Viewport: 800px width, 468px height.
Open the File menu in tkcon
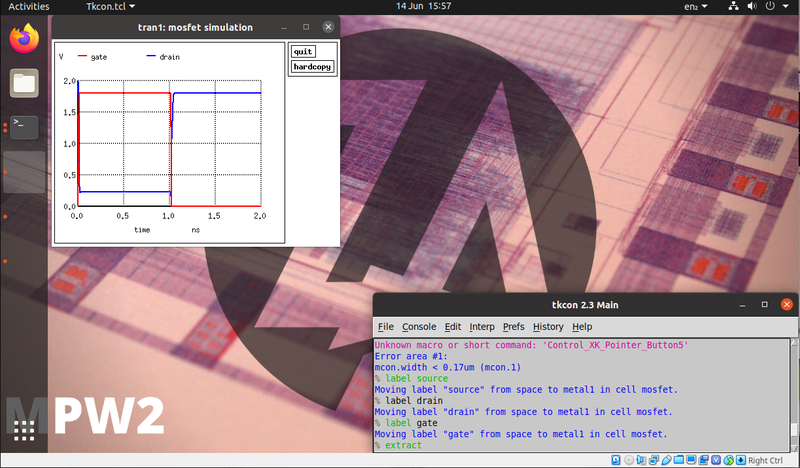pyautogui.click(x=385, y=326)
